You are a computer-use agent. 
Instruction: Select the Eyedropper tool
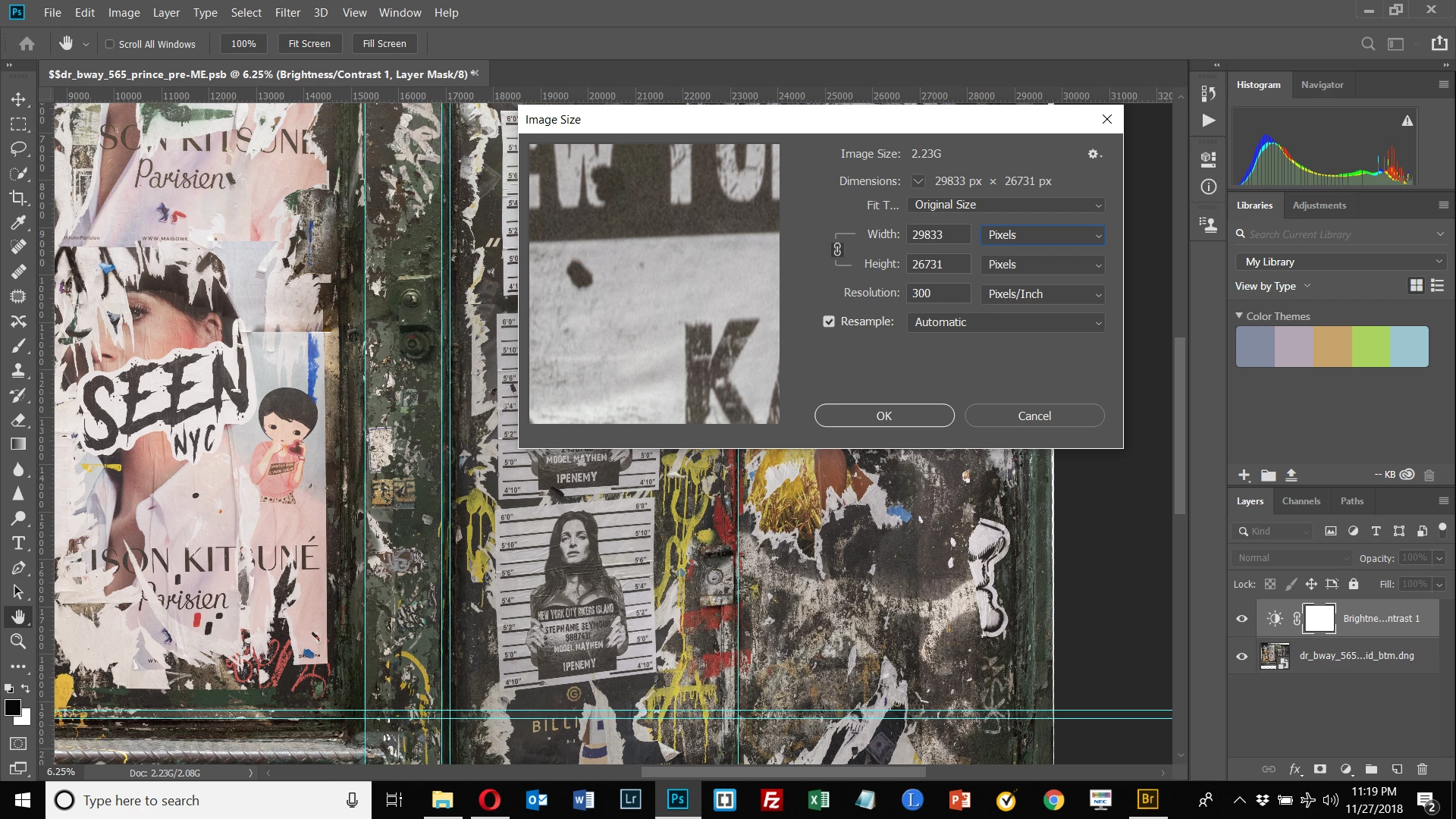[18, 223]
